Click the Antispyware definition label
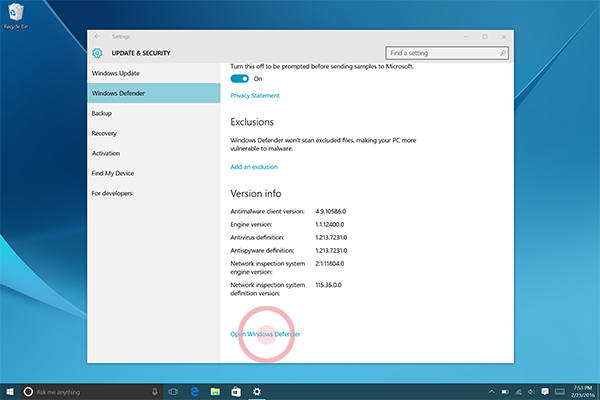The width and height of the screenshot is (600, 400). pos(262,250)
